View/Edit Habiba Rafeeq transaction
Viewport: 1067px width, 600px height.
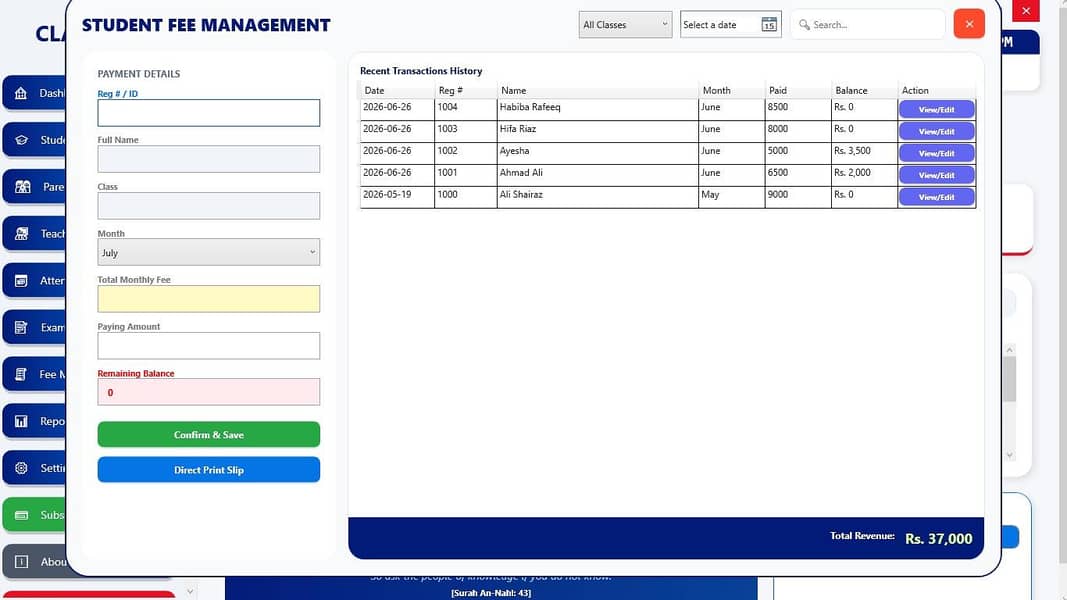936,110
